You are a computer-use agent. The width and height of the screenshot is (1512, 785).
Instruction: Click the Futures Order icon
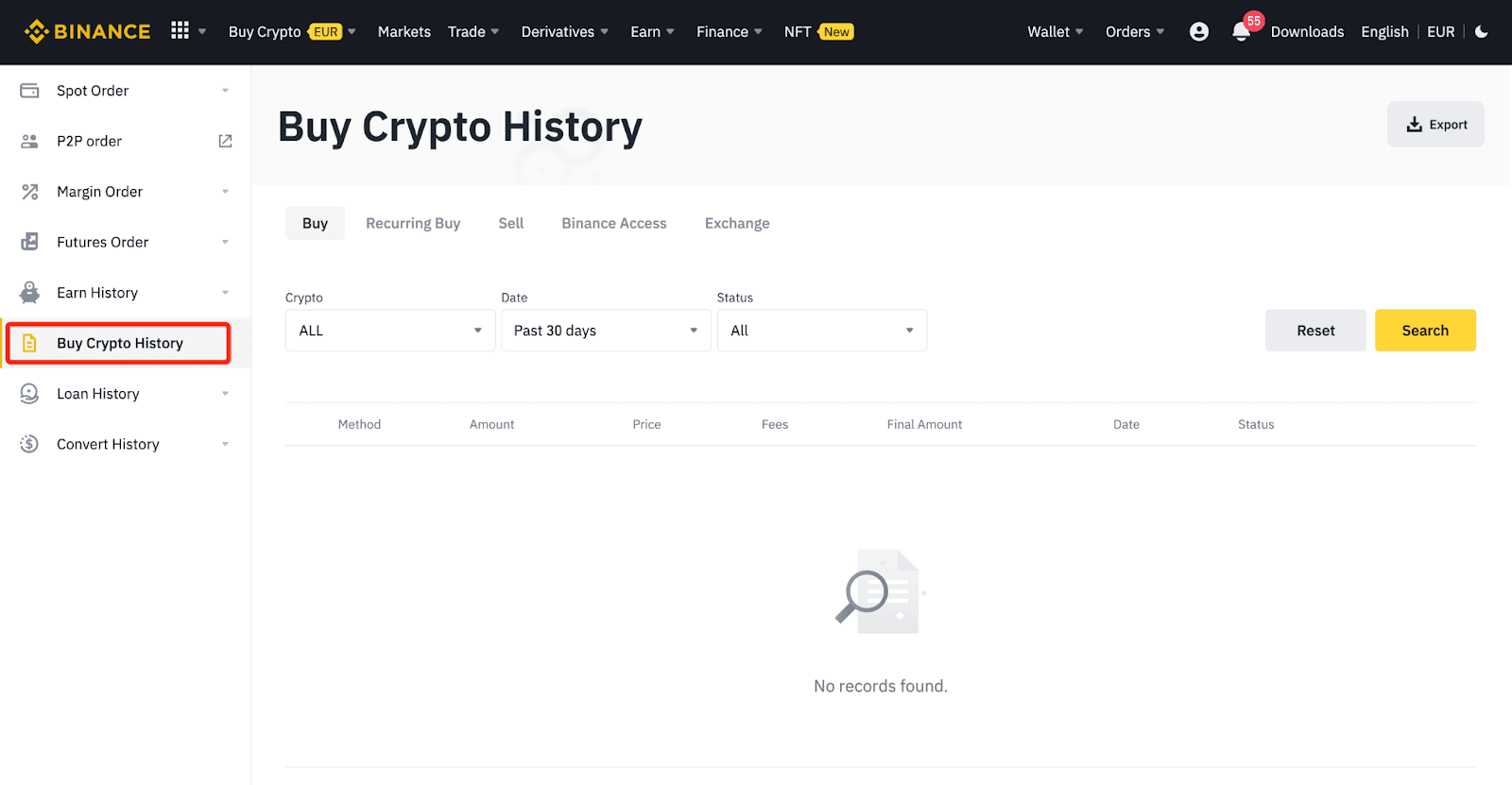click(x=29, y=242)
